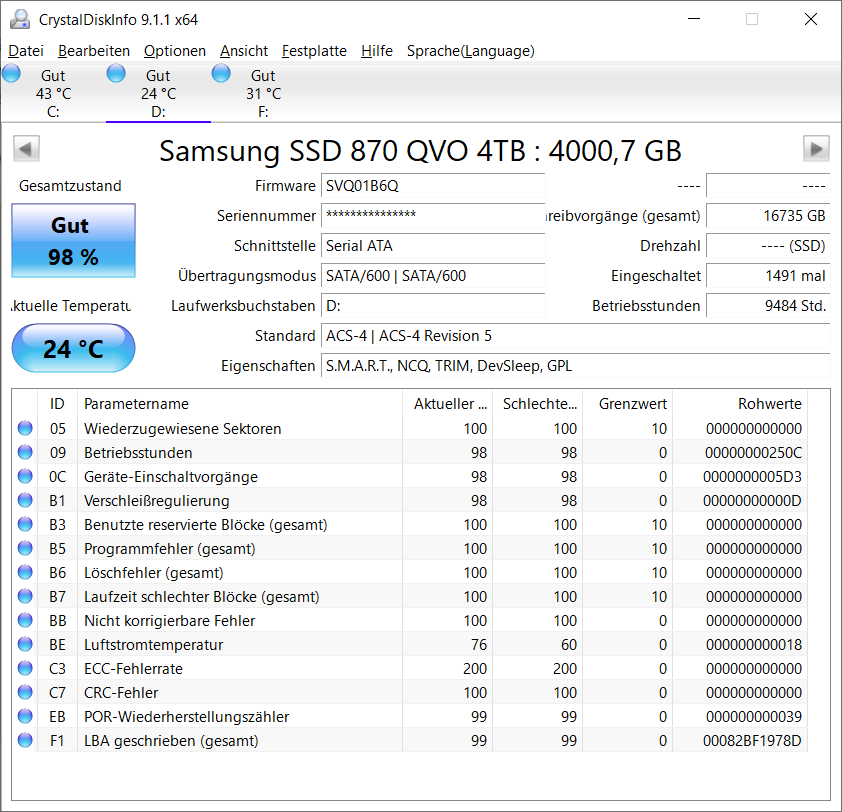Click status orb of Wiederzugewiesene Sektoren row
The height and width of the screenshot is (812, 842).
25,429
